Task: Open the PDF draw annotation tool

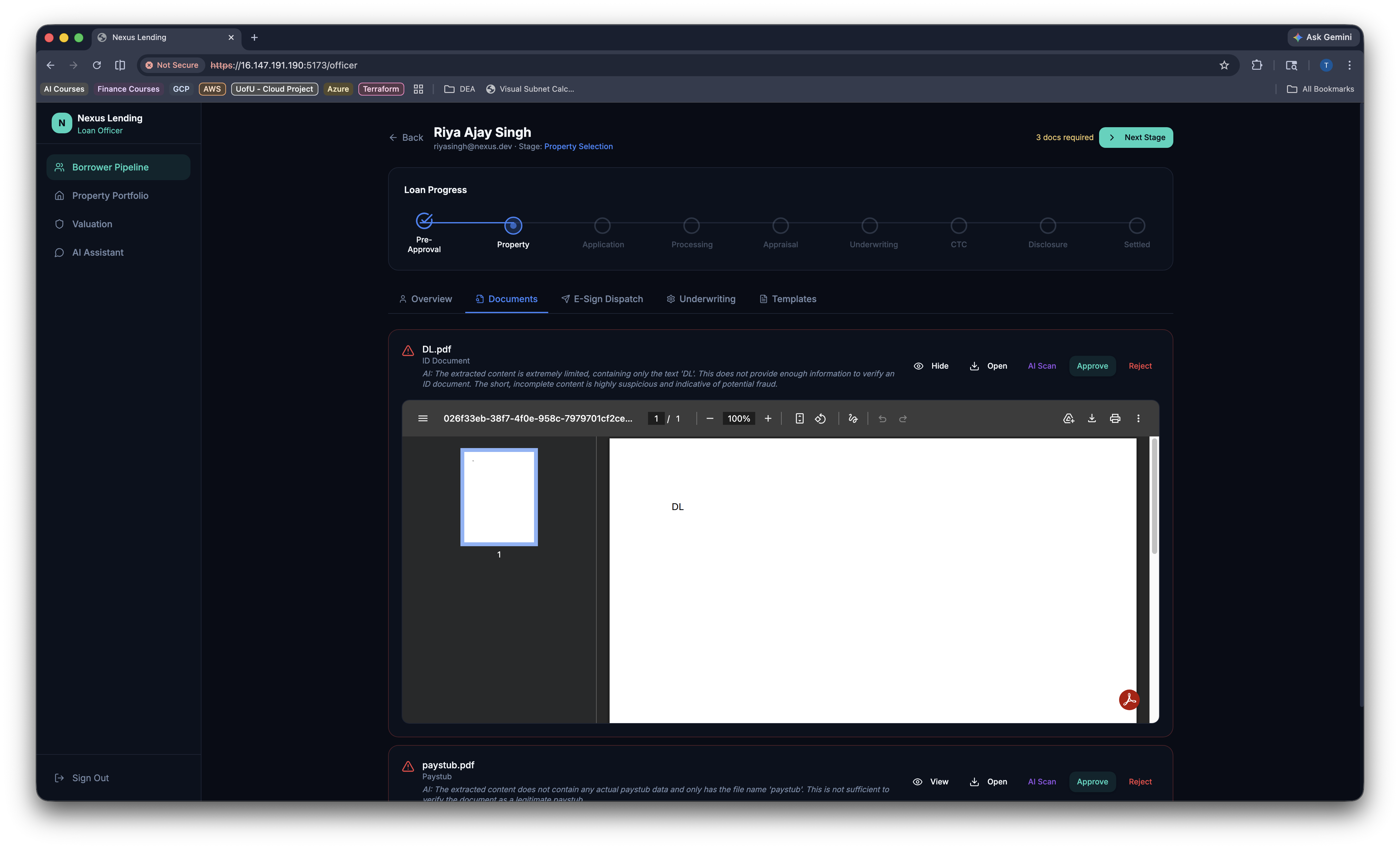Action: (853, 419)
